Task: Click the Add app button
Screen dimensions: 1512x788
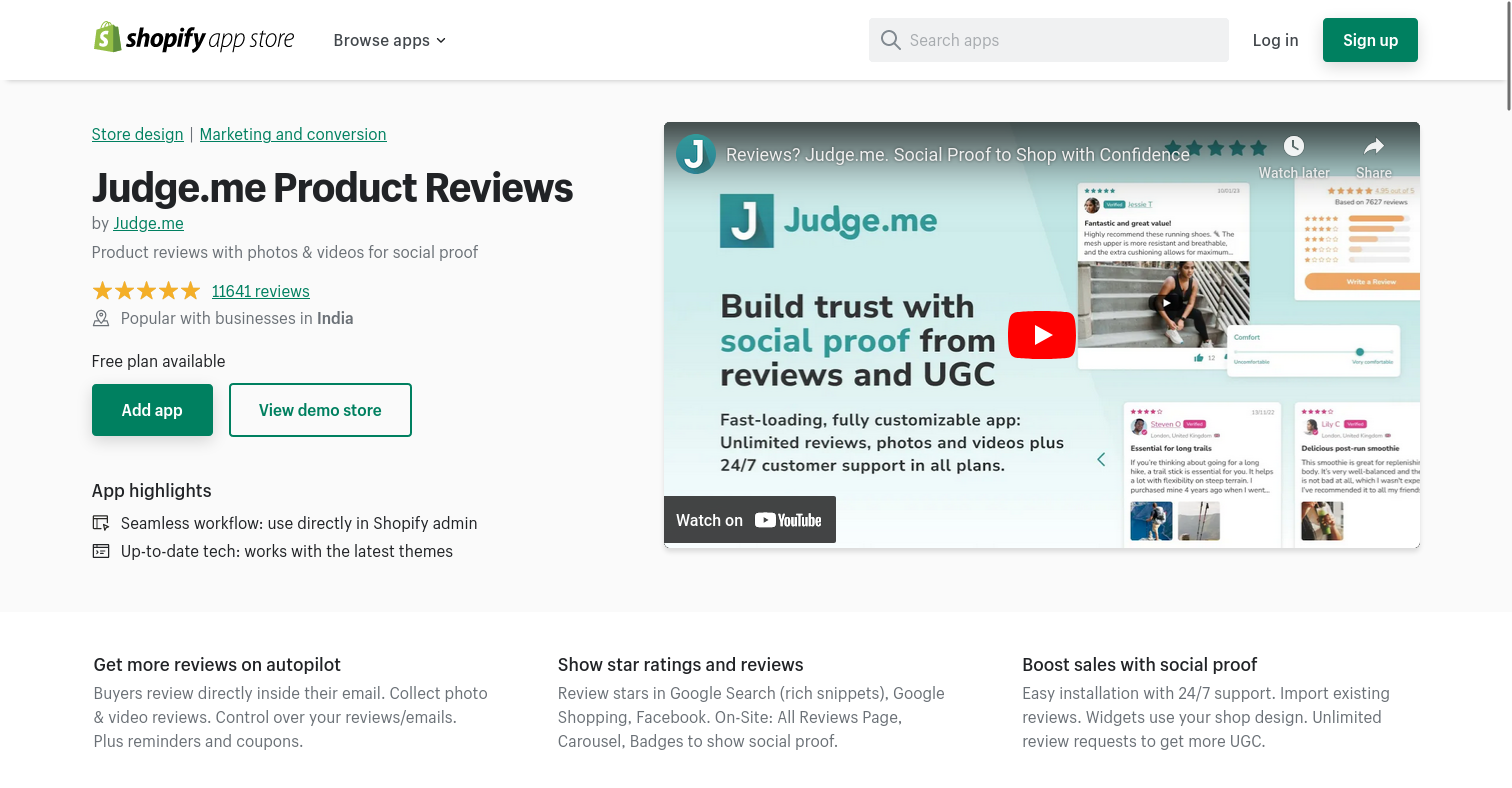Action: [152, 410]
